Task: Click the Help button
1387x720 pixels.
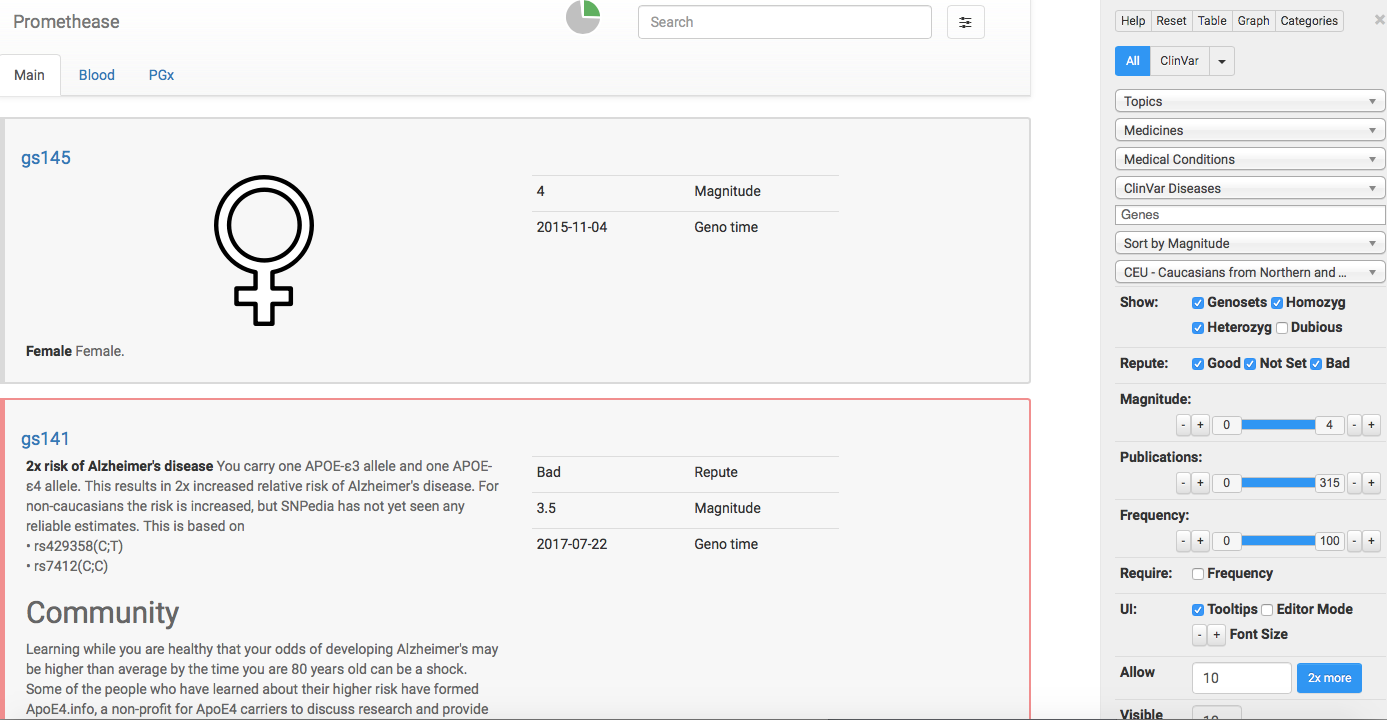Action: (1133, 21)
